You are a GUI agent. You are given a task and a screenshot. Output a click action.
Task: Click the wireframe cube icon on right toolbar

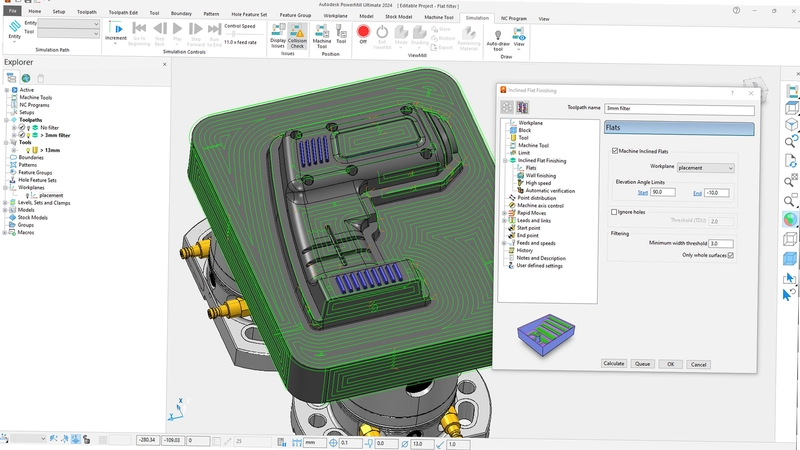click(x=790, y=239)
